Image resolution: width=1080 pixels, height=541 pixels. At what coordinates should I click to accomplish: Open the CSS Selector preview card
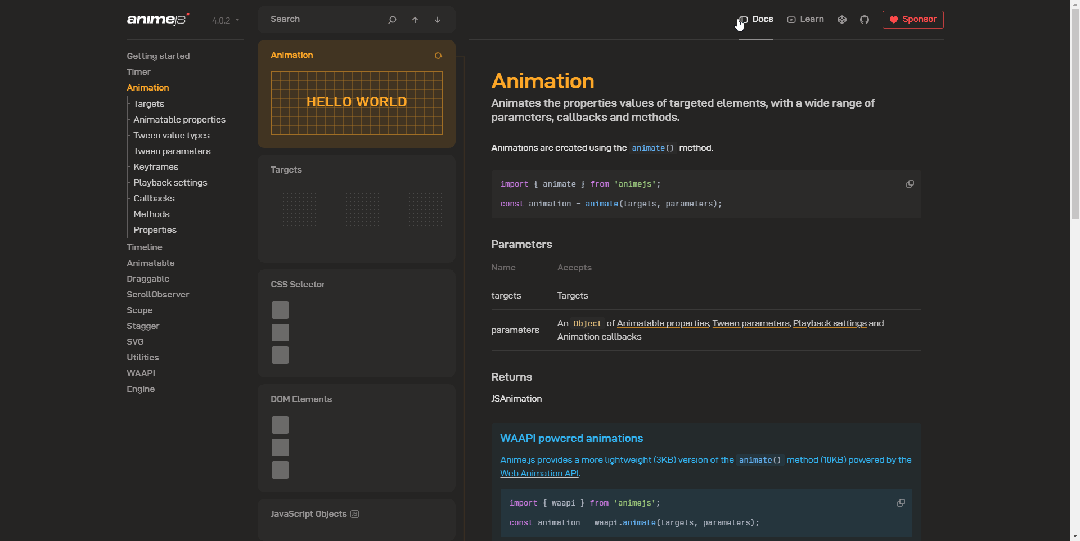pyautogui.click(x=357, y=323)
